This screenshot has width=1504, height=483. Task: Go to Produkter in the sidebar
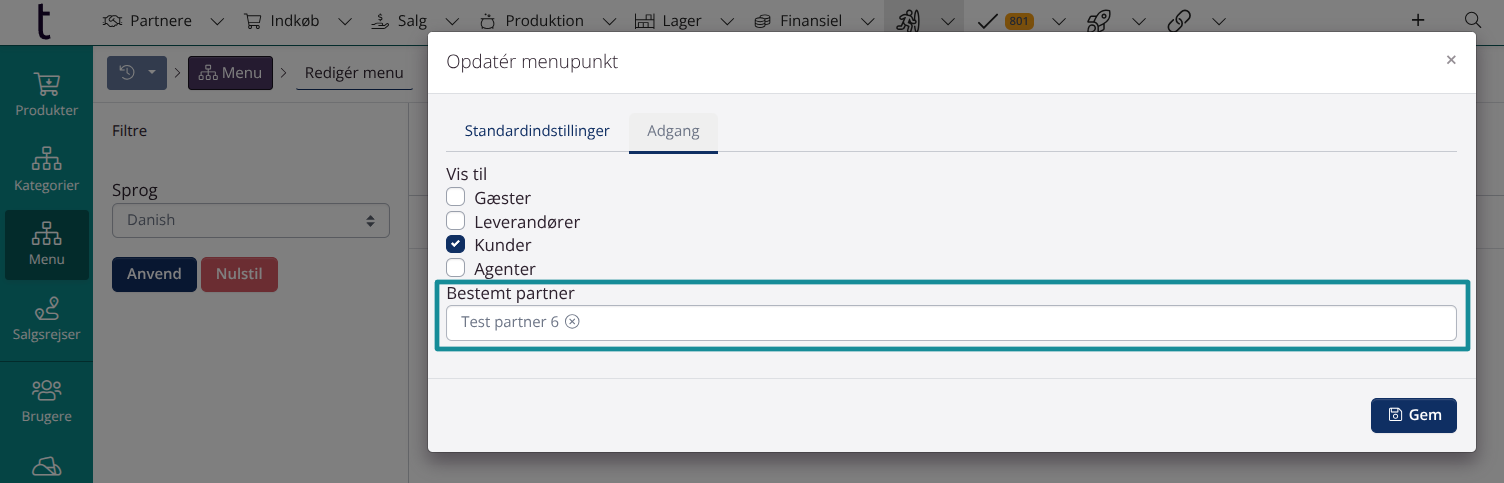[46, 94]
